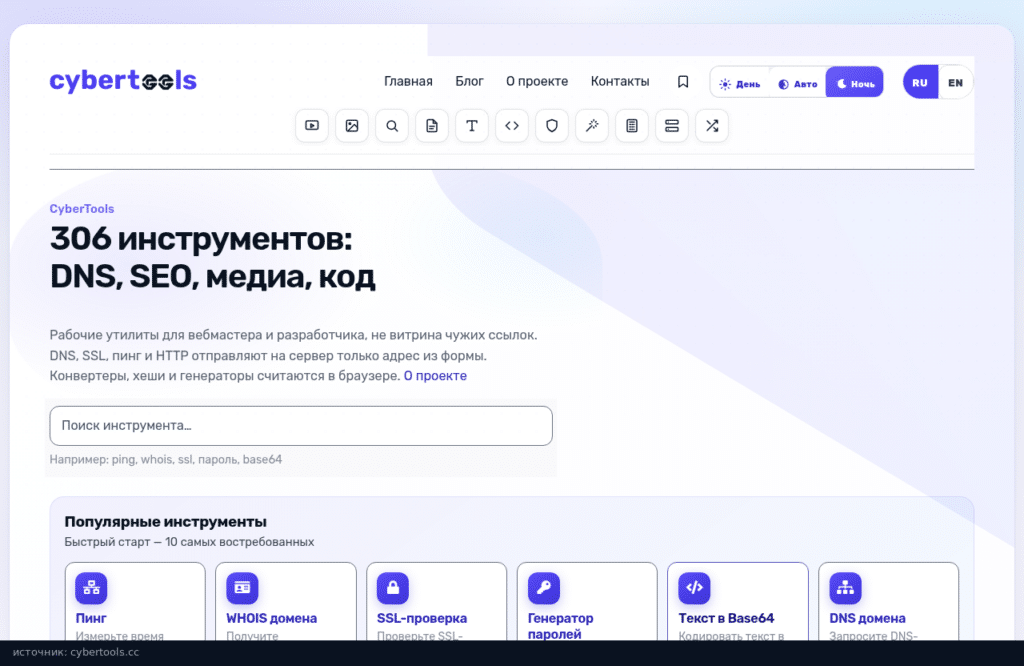Open the О проекте navigation item

pos(537,81)
